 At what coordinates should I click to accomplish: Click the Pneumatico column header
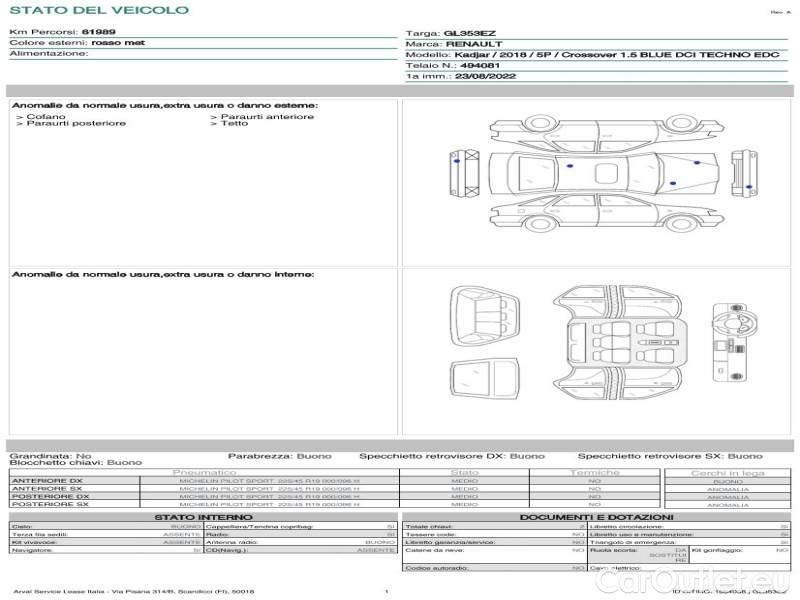[x=204, y=472]
